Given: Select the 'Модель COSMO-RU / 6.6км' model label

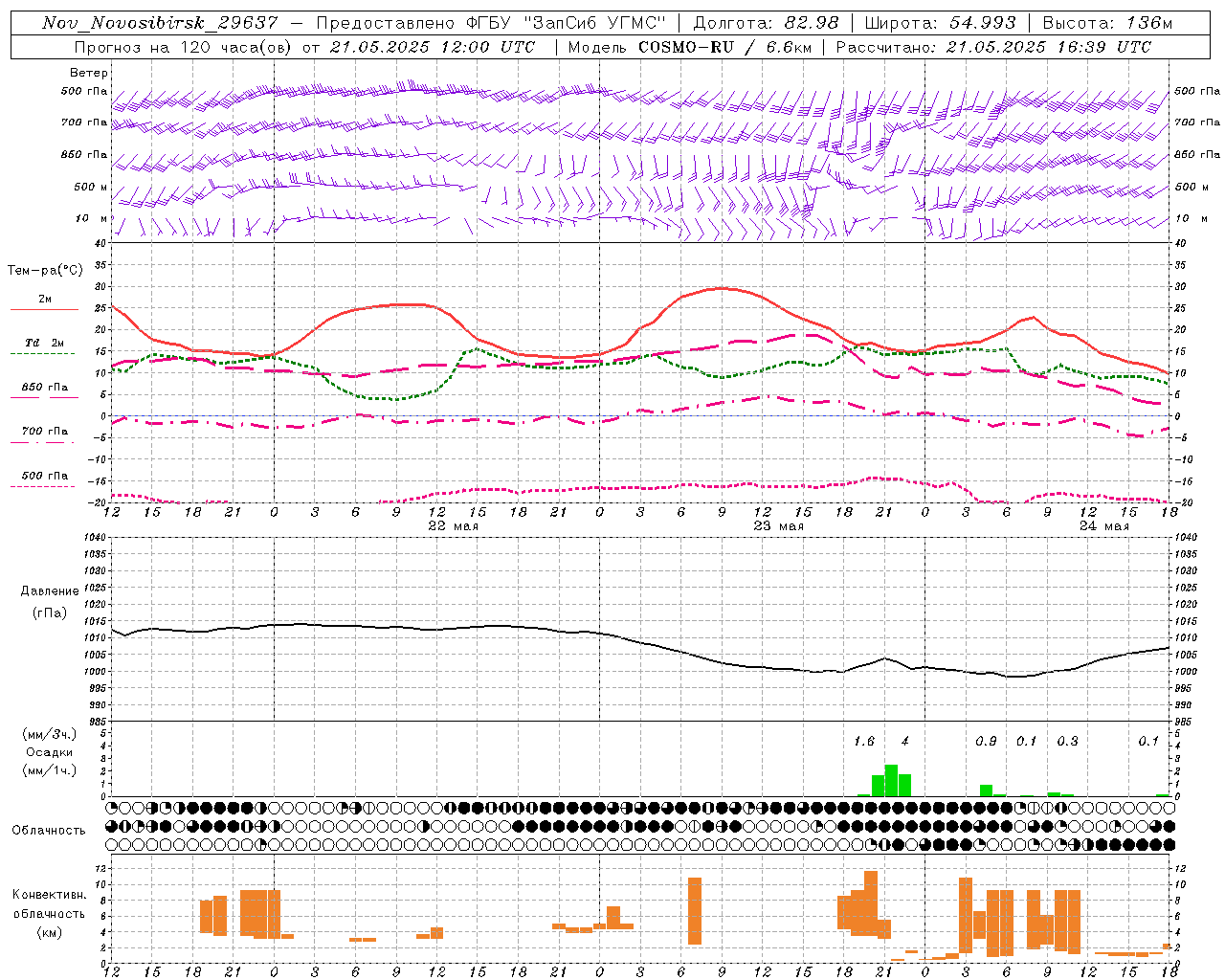Looking at the screenshot, I should (x=690, y=47).
